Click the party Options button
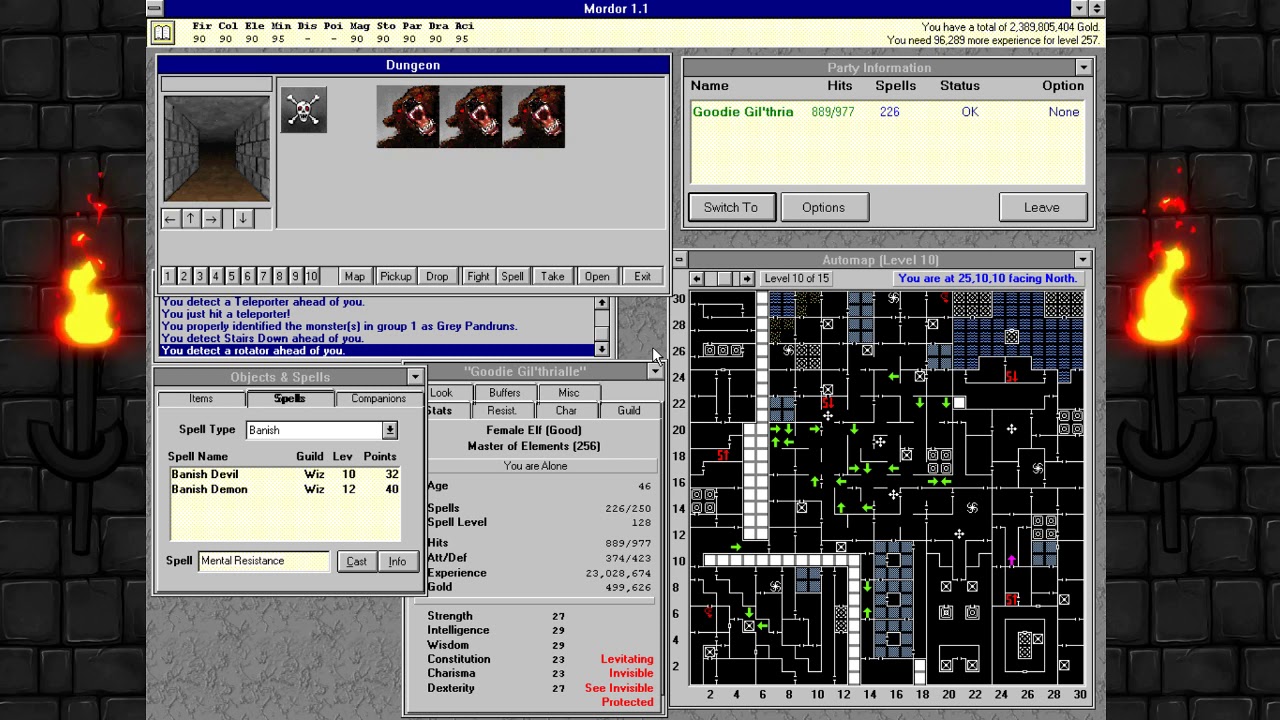Screen dimensions: 1280x720 click(x=823, y=207)
